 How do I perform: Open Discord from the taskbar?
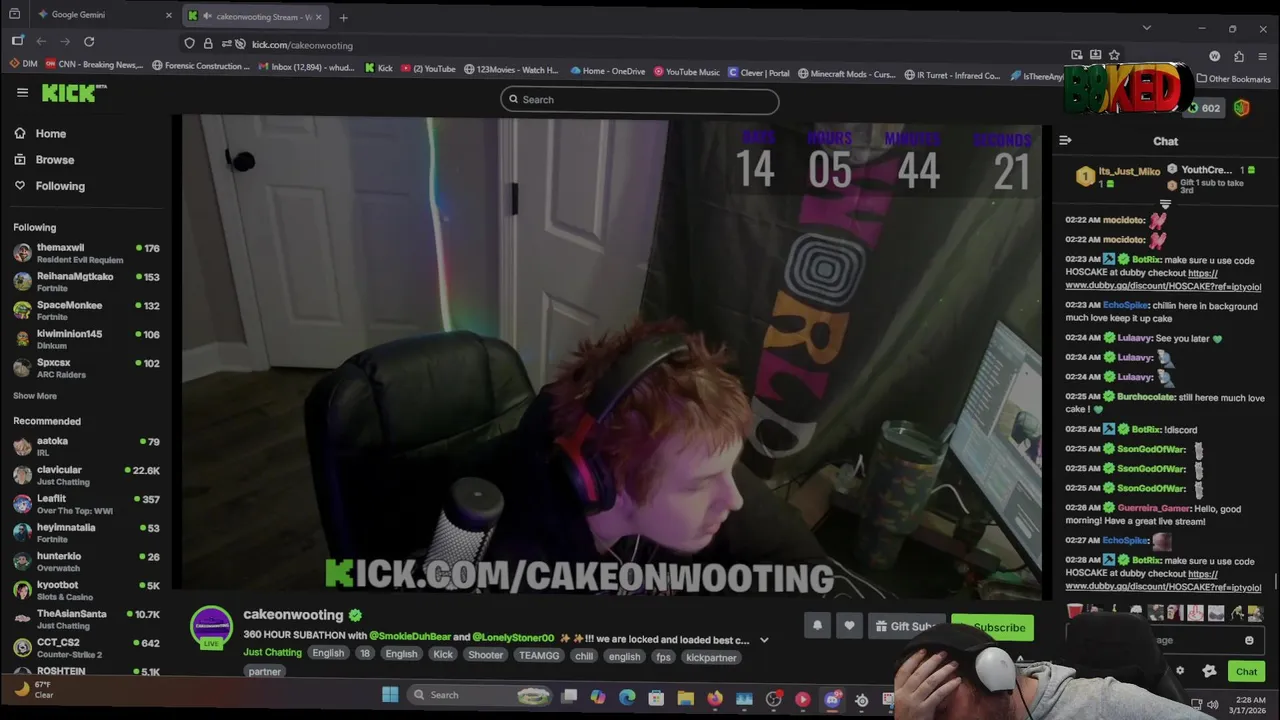pyautogui.click(x=832, y=699)
